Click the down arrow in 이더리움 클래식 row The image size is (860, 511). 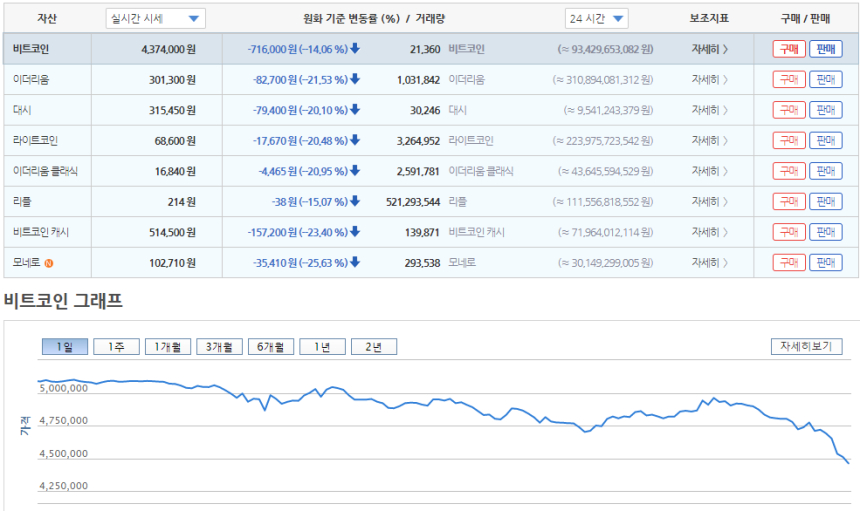[x=355, y=171]
